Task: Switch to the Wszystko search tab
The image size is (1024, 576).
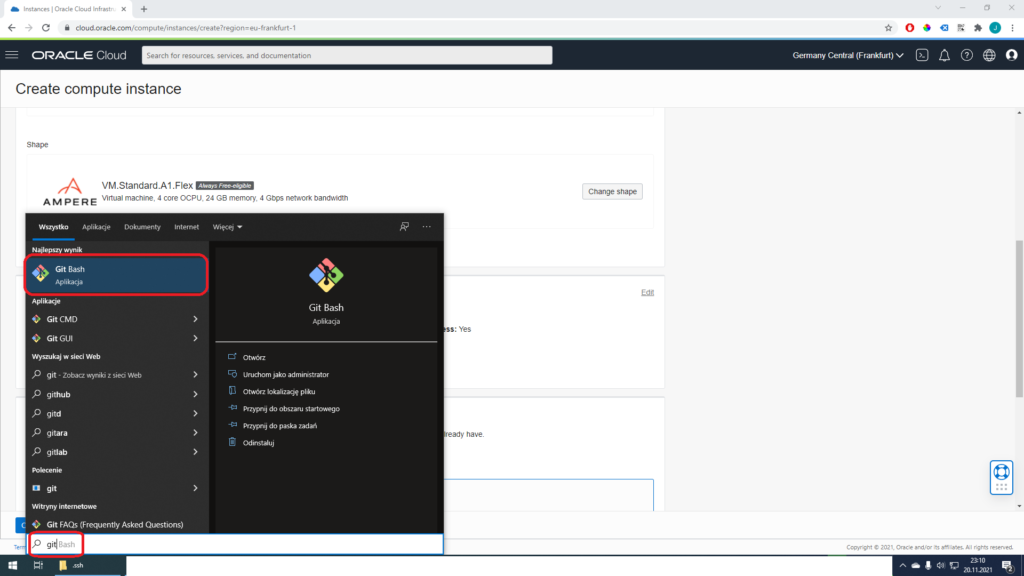Action: [x=54, y=227]
